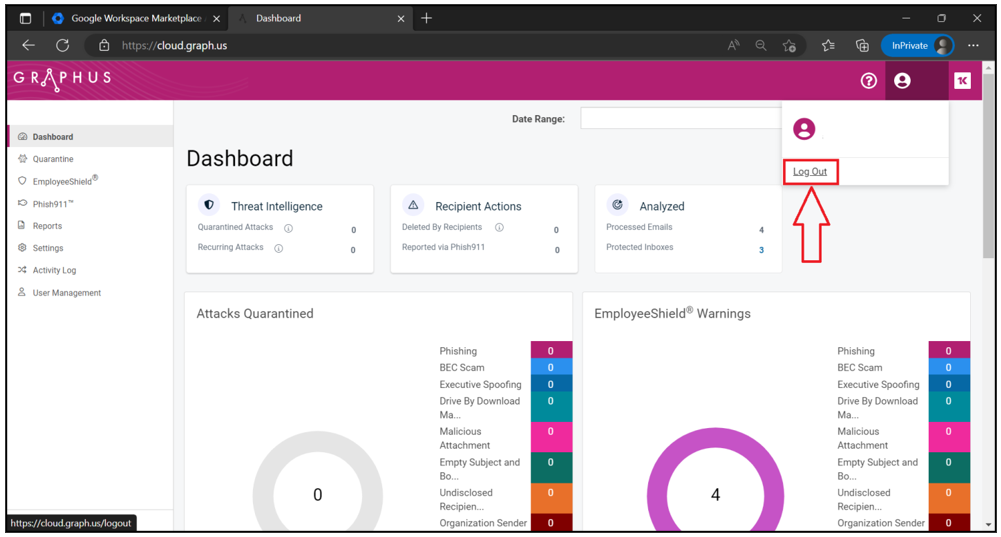Show info for Quarantined Attacks

[x=288, y=228]
